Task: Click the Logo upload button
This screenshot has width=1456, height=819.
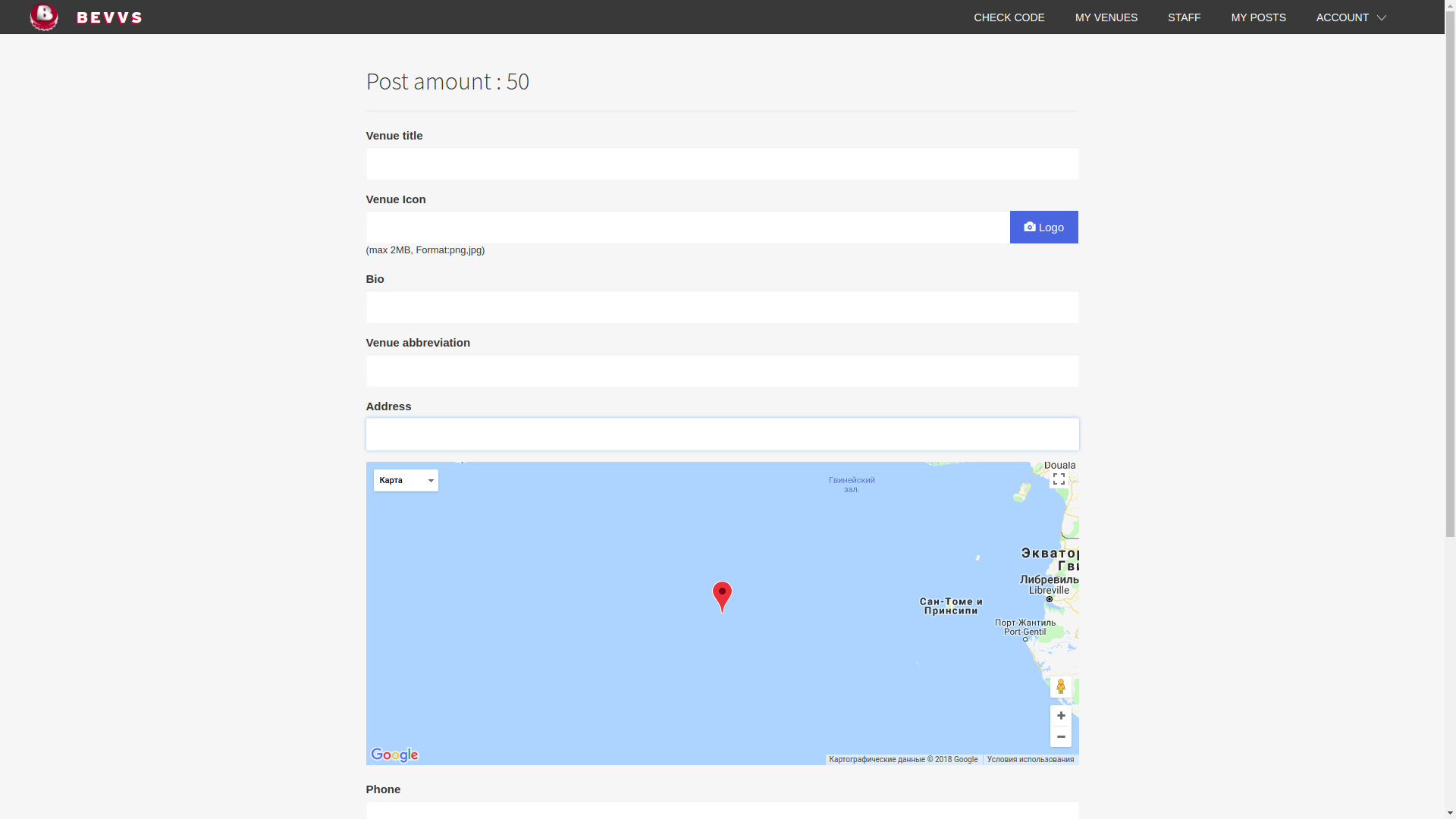Action: click(x=1043, y=227)
